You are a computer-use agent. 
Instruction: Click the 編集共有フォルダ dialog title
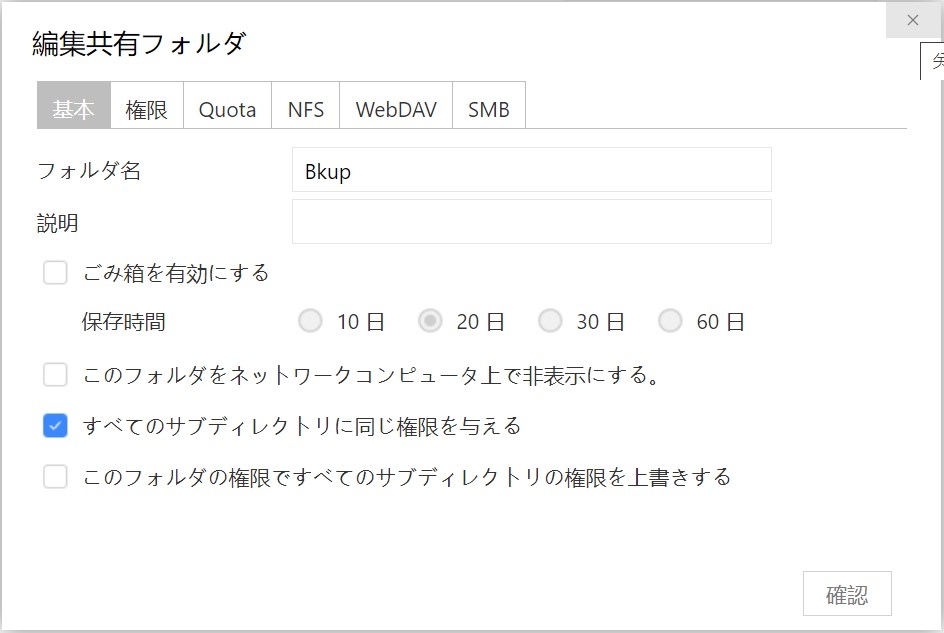point(139,44)
